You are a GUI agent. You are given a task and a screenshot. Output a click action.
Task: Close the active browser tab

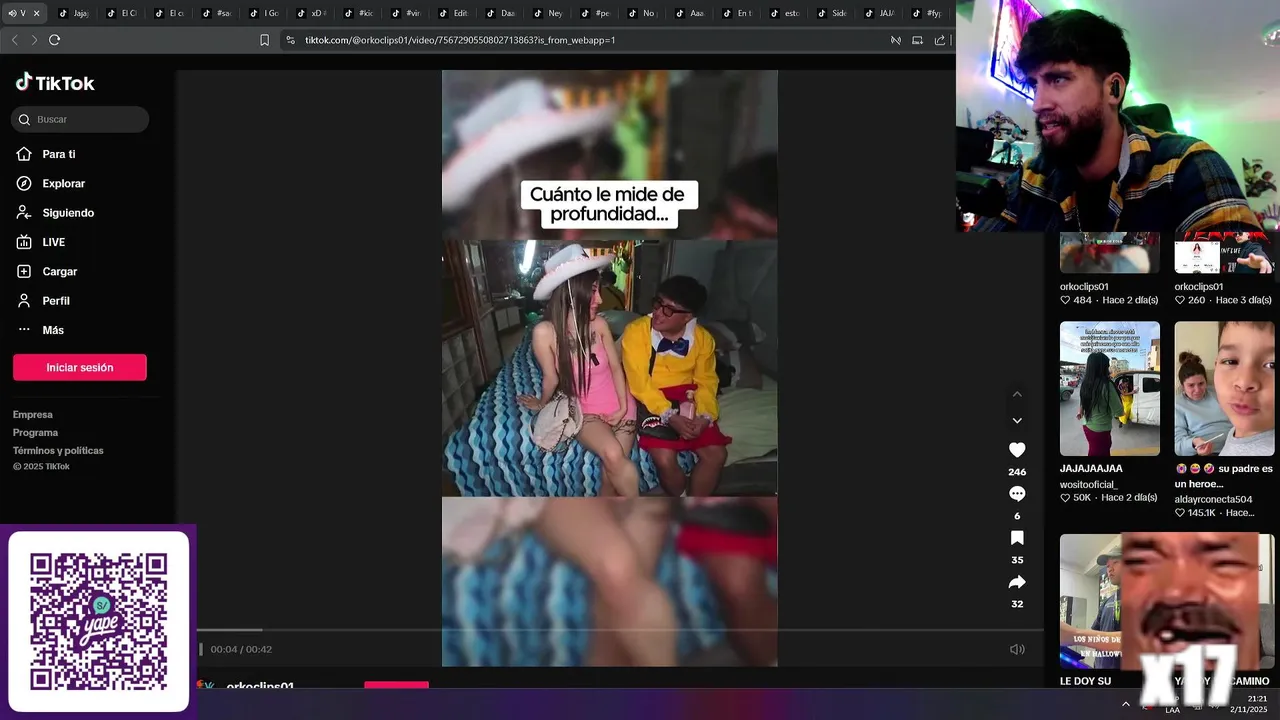pyautogui.click(x=36, y=13)
